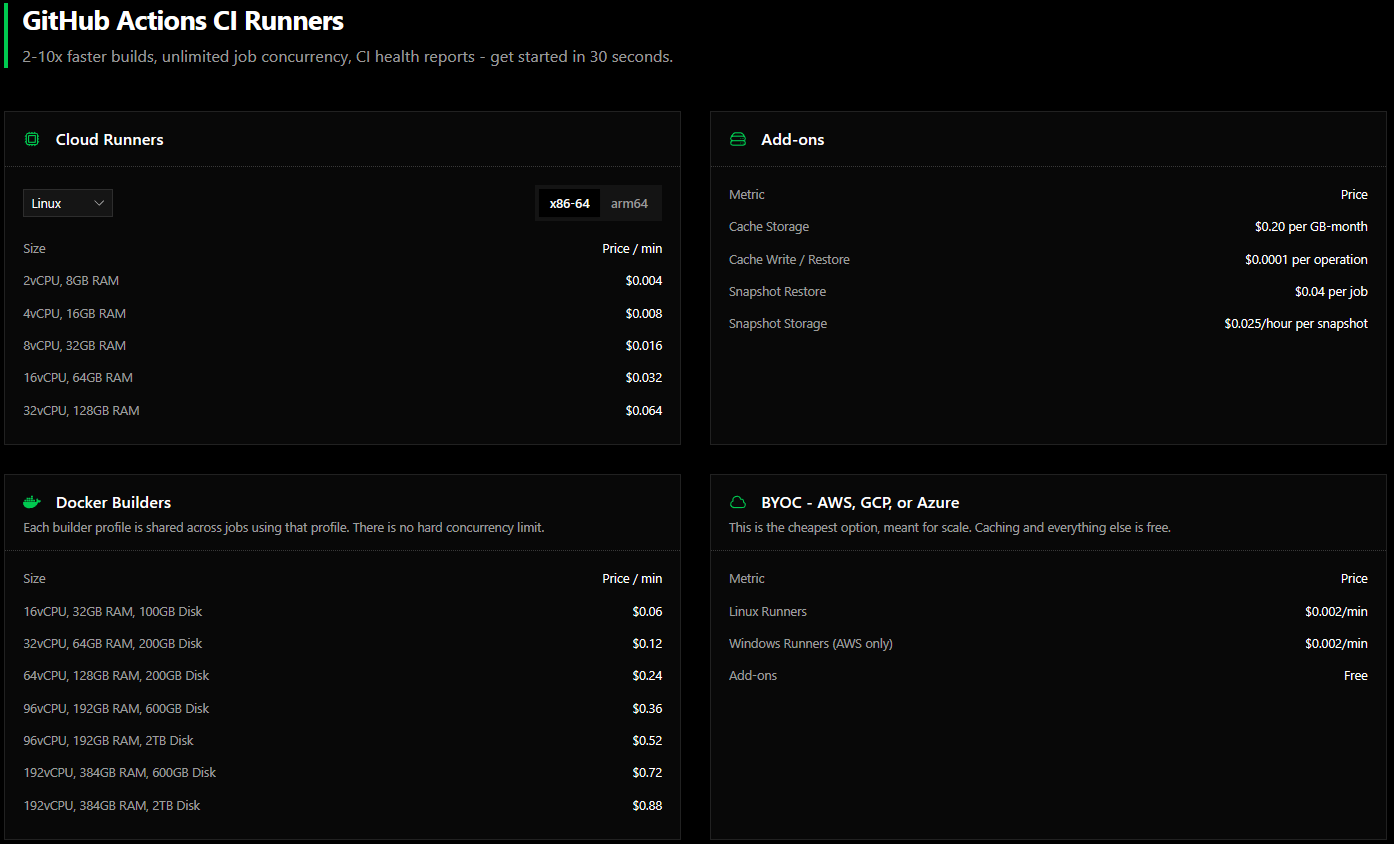Click the Snapshot Restore metric
This screenshot has height=844, width=1394.
point(777,291)
